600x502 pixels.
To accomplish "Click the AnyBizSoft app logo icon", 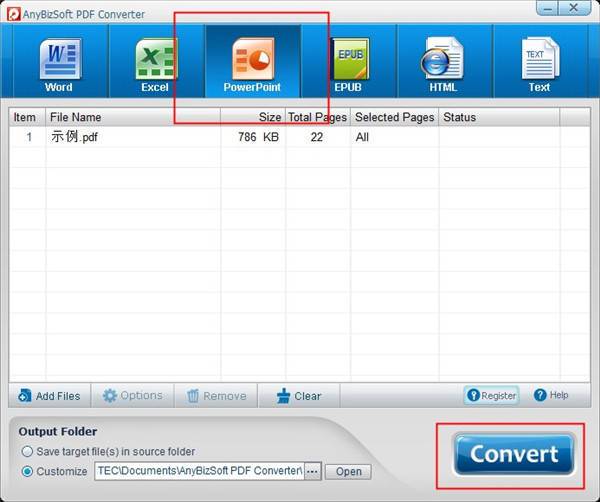I will pos(13,15).
